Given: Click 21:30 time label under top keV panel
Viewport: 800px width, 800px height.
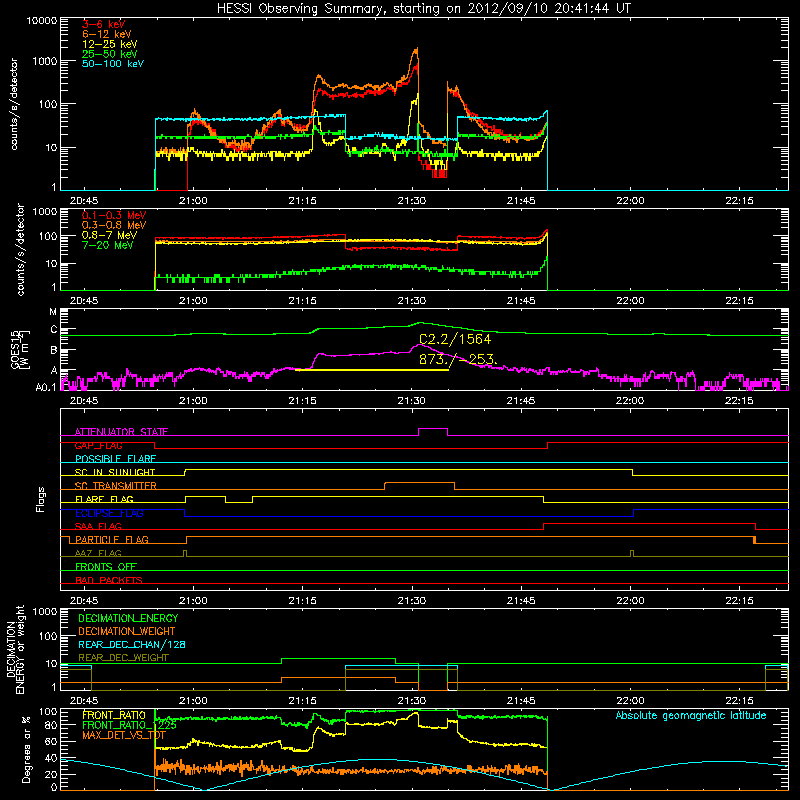Looking at the screenshot, I should (x=411, y=201).
